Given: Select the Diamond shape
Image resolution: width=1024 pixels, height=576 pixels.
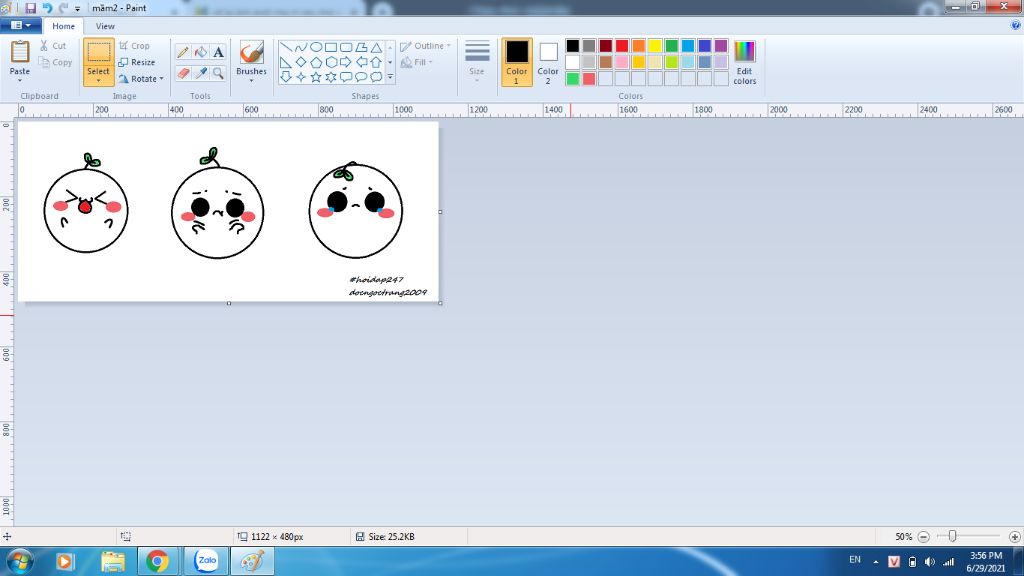Looking at the screenshot, I should click(x=300, y=62).
